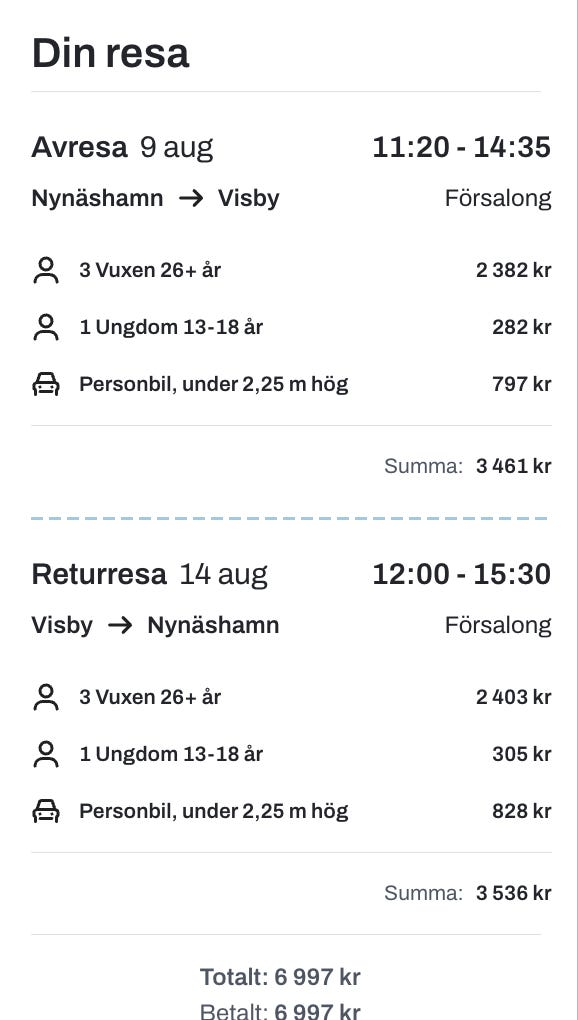Click the person icon beside return 3 Vuxen
The width and height of the screenshot is (578, 1020).
46,697
